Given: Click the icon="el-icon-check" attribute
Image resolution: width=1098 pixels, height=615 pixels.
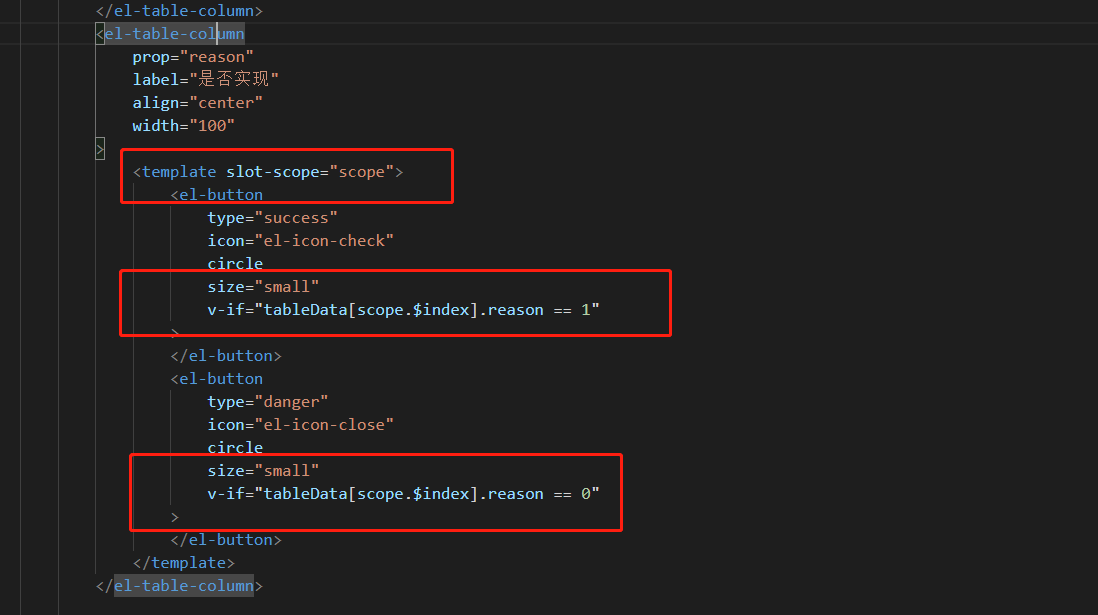Looking at the screenshot, I should pyautogui.click(x=300, y=241).
